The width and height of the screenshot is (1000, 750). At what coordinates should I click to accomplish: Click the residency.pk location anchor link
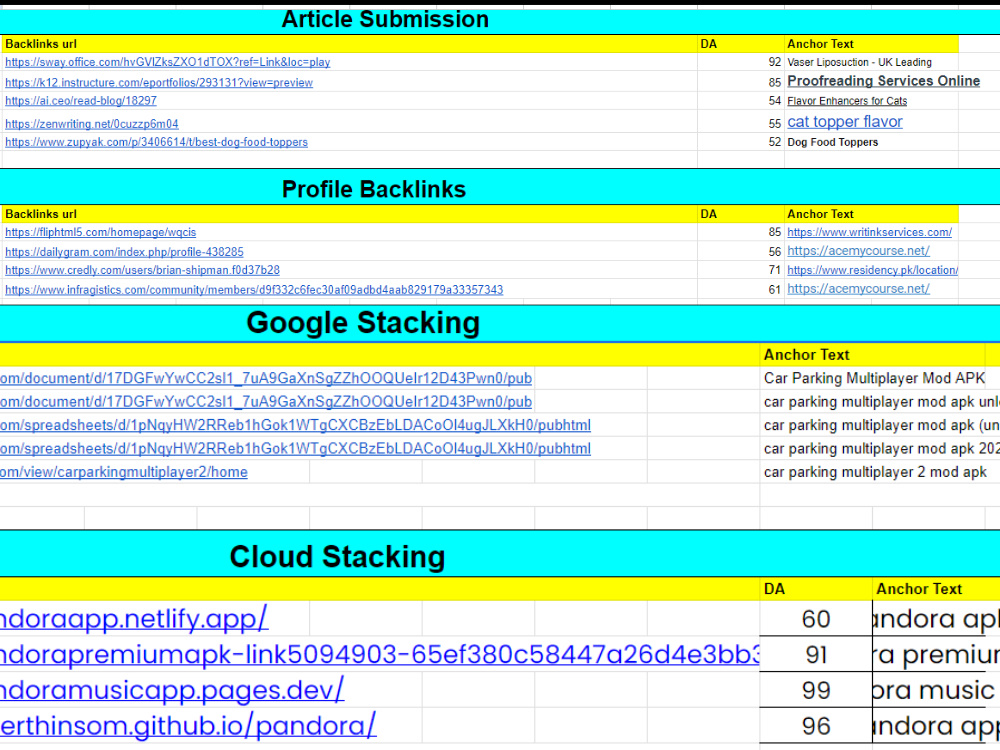pyautogui.click(x=872, y=270)
